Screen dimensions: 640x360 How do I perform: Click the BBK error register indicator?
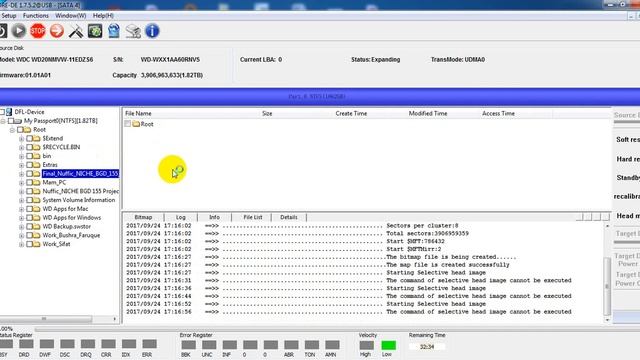pyautogui.click(x=188, y=345)
